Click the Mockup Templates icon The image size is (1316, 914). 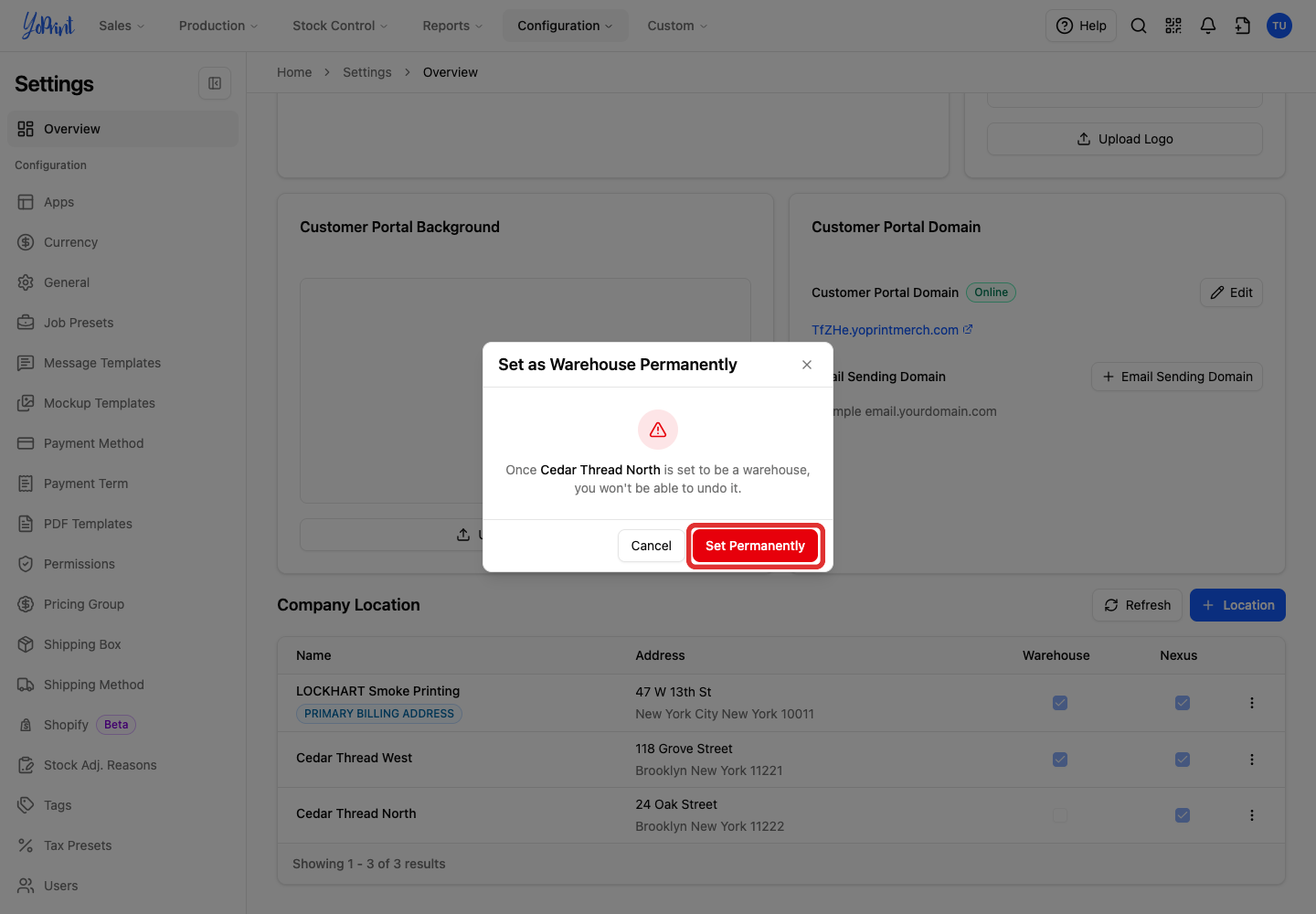point(26,403)
